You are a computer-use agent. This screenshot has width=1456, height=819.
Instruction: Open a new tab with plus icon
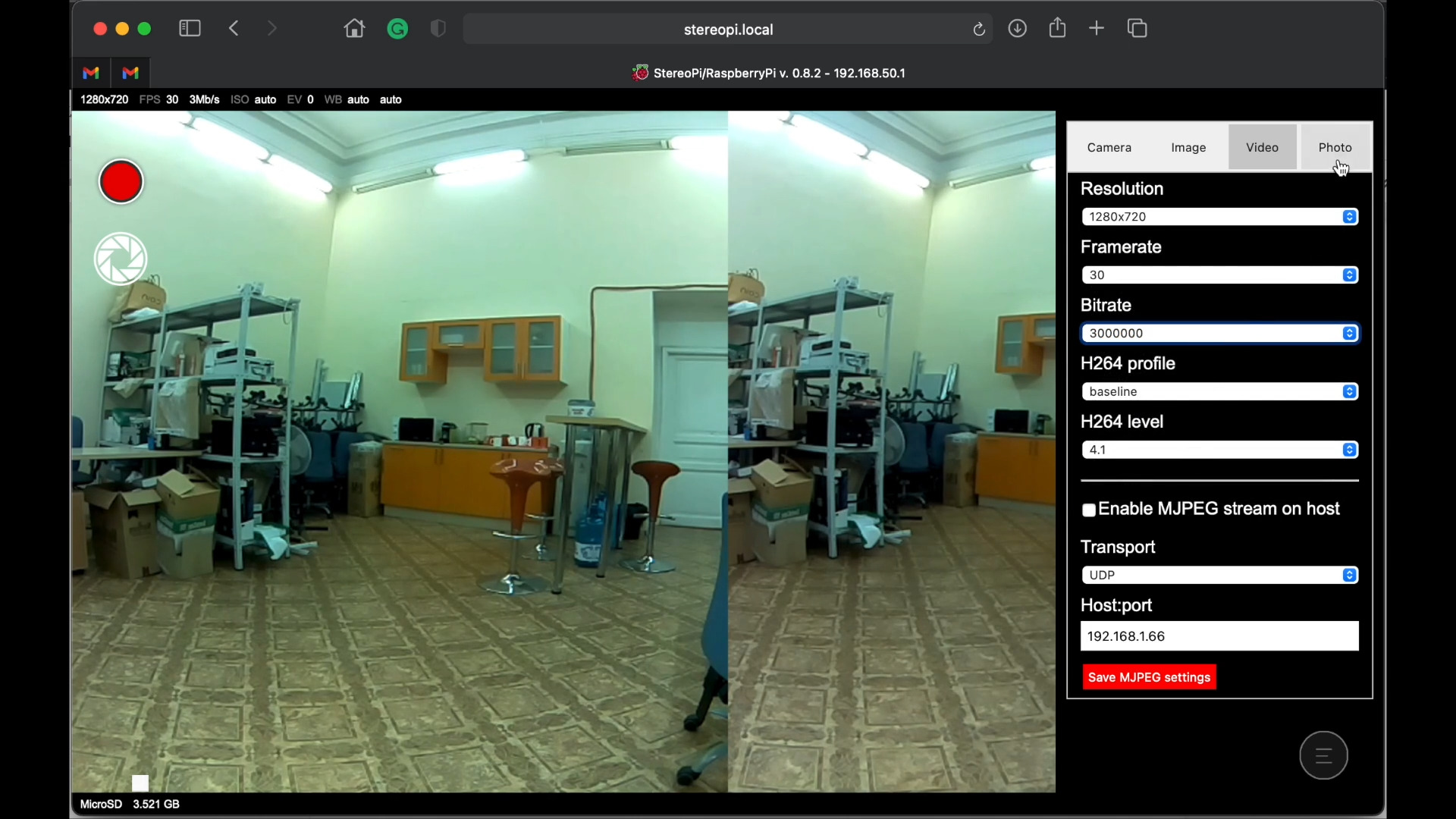pos(1097,29)
